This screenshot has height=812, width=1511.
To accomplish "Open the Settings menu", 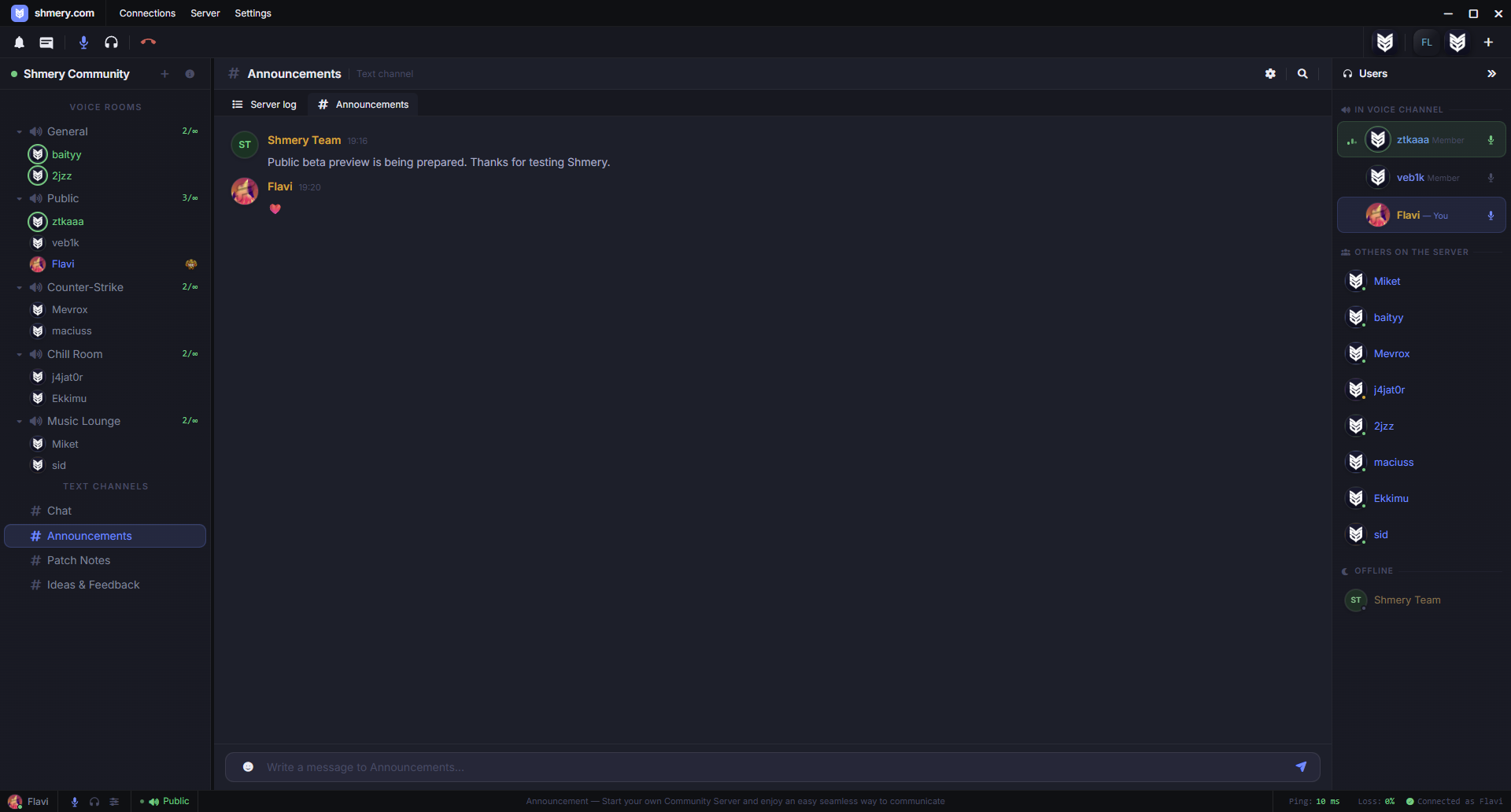I will click(x=253, y=13).
